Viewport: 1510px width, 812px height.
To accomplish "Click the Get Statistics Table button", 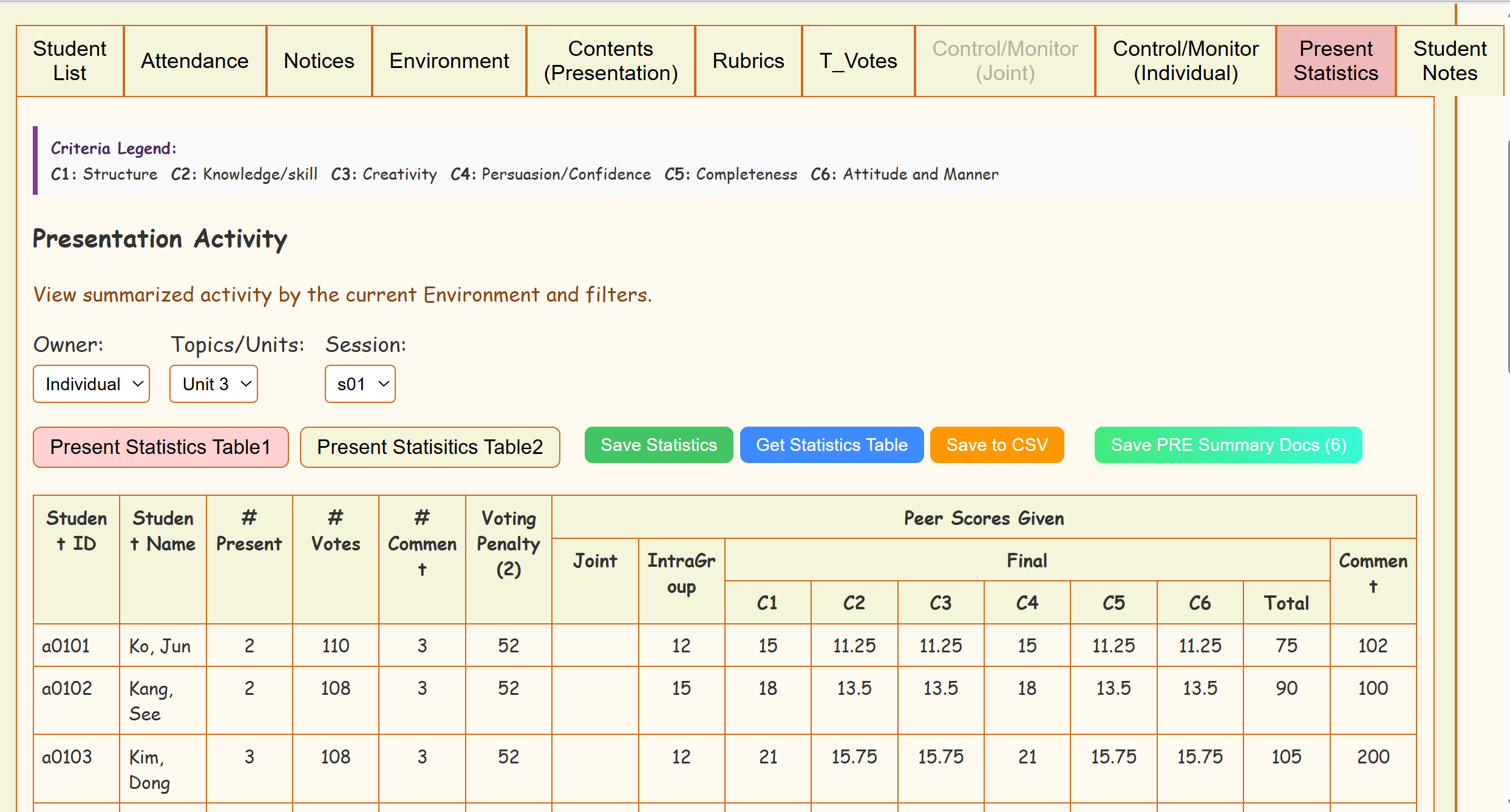I will (x=831, y=445).
